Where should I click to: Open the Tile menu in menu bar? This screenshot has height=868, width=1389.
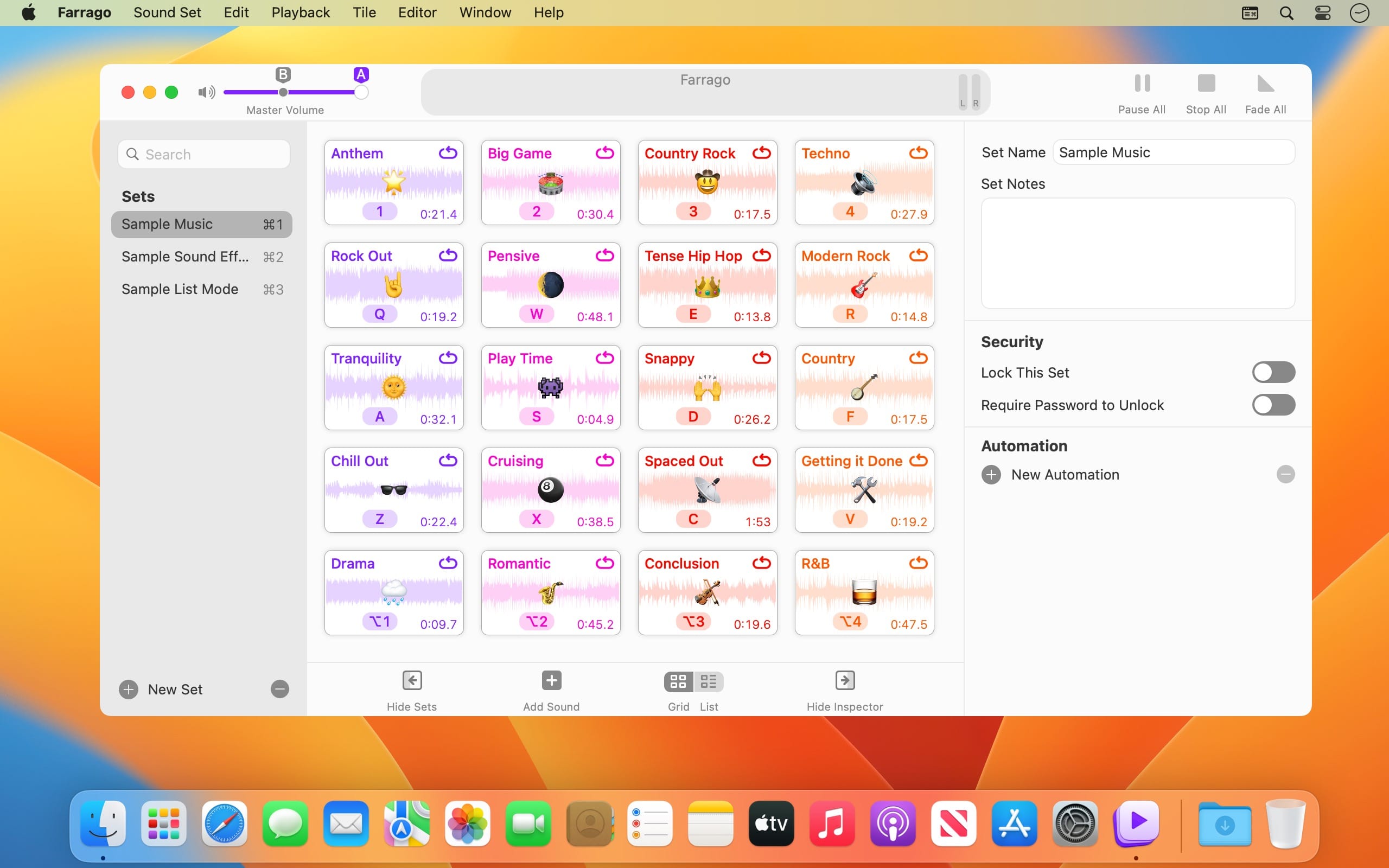[364, 12]
